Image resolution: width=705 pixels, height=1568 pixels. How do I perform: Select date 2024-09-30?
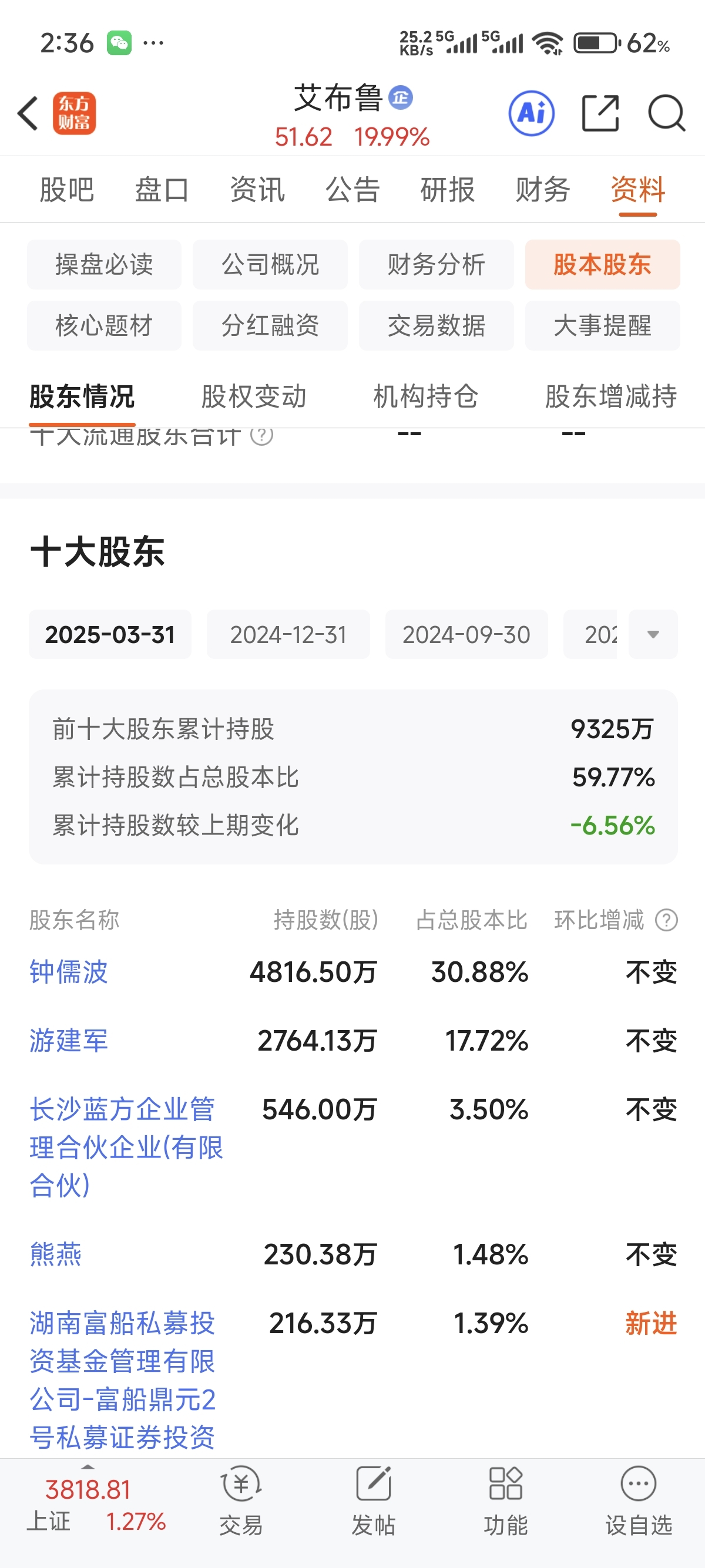pos(467,634)
